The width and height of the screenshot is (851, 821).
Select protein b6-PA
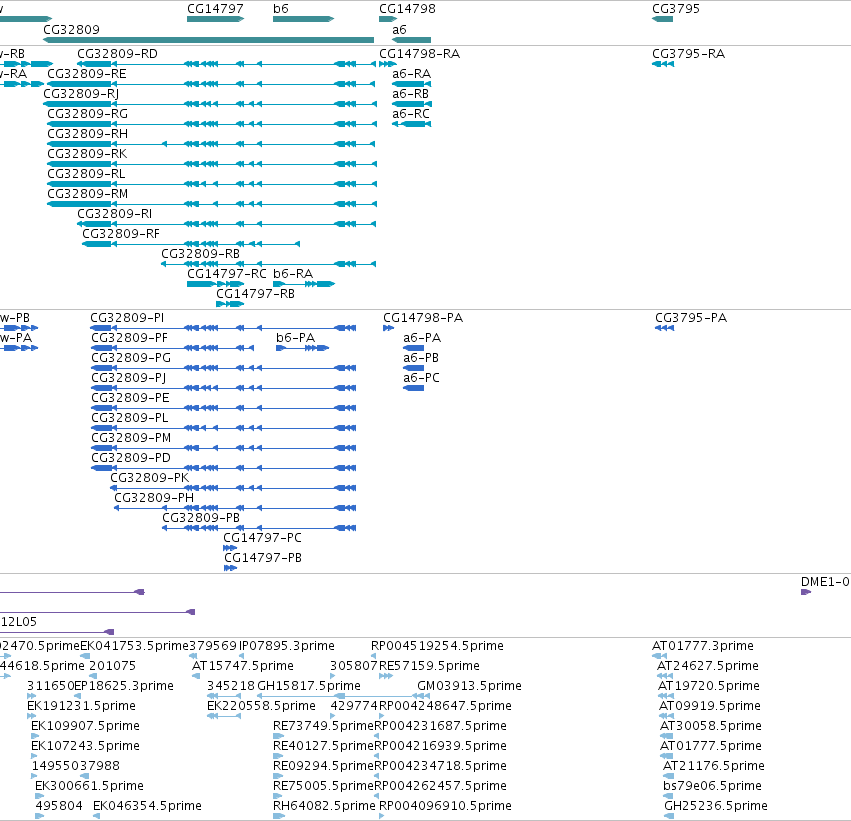point(302,348)
